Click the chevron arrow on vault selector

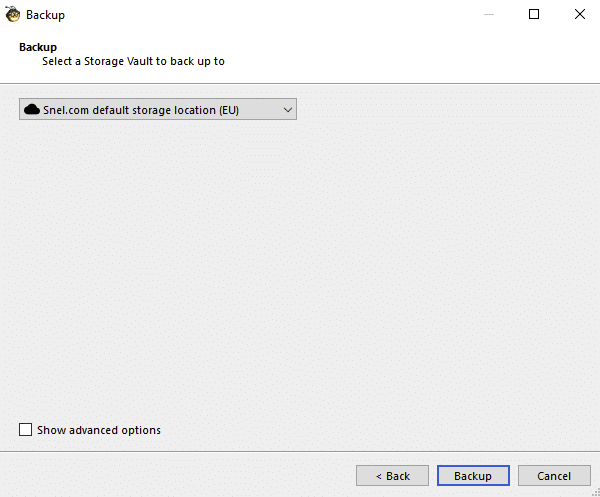point(288,110)
